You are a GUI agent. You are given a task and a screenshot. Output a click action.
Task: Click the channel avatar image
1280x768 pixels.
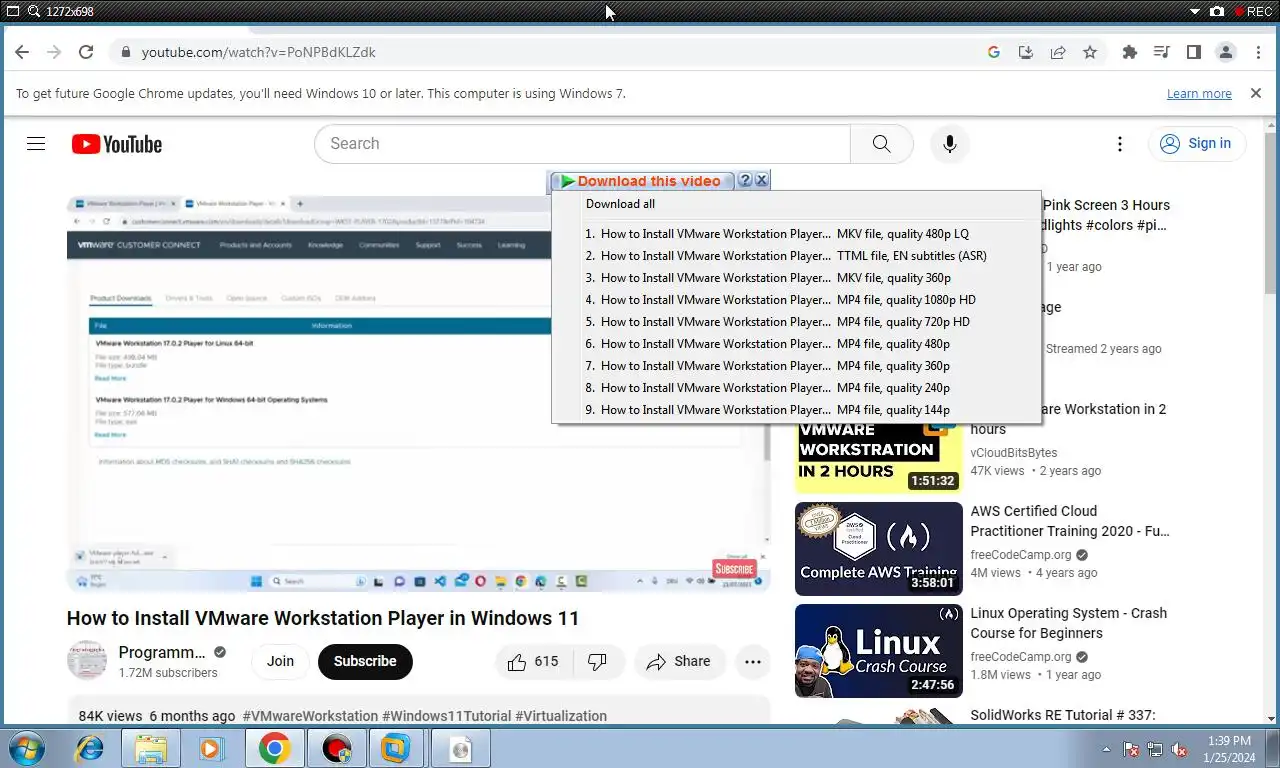[x=87, y=661]
